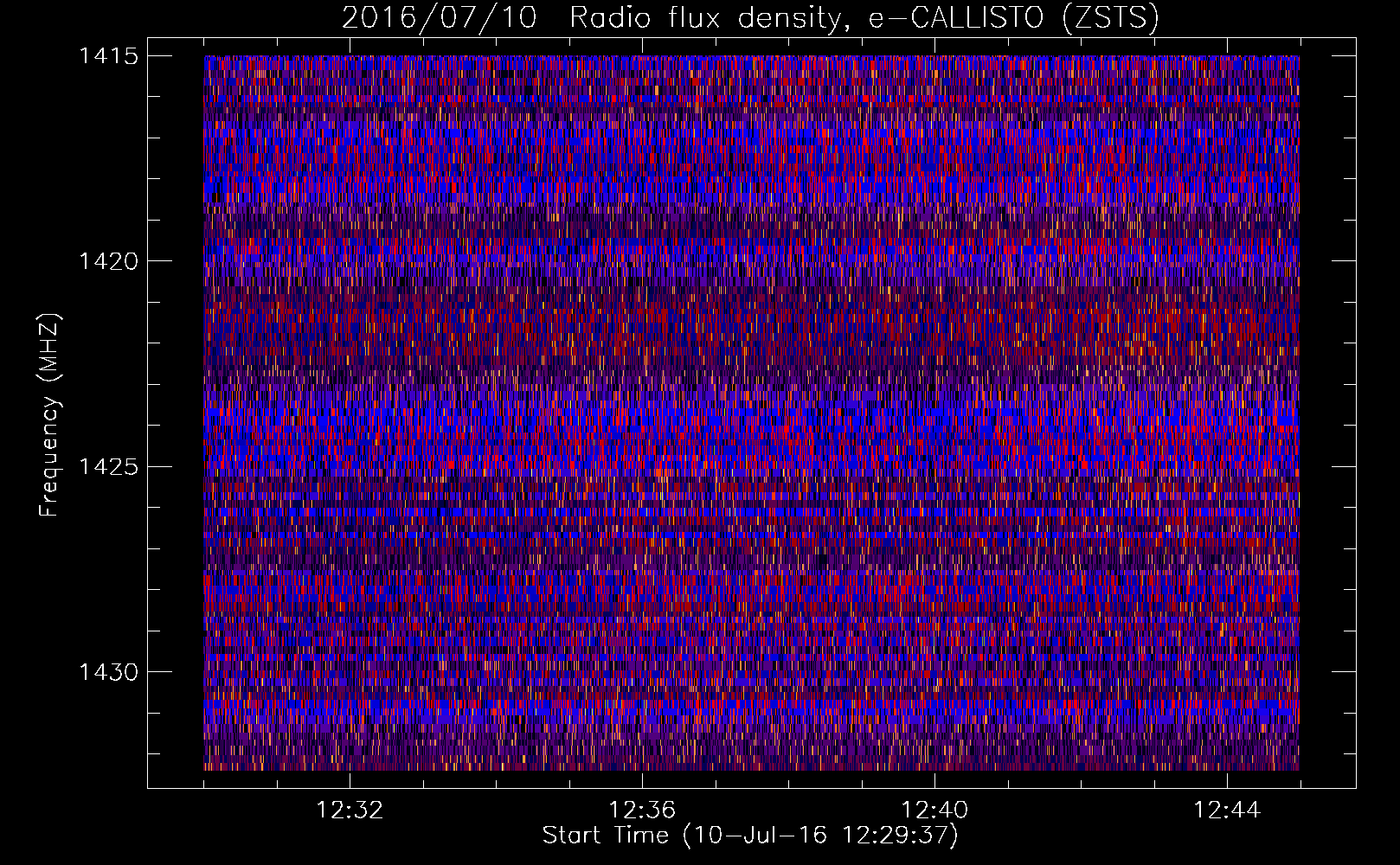Select the 12:36 time tick label

tap(642, 811)
